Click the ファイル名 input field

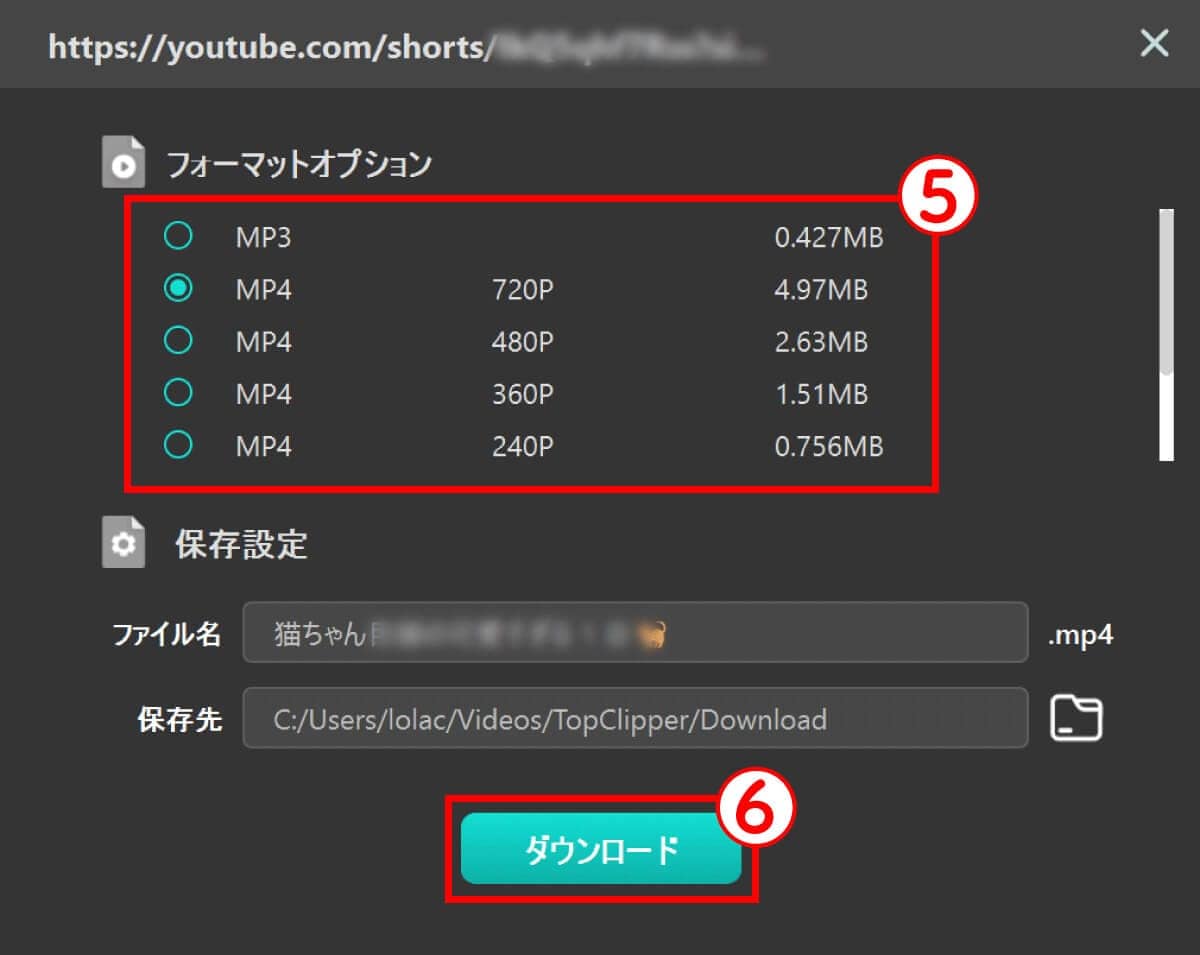(635, 632)
